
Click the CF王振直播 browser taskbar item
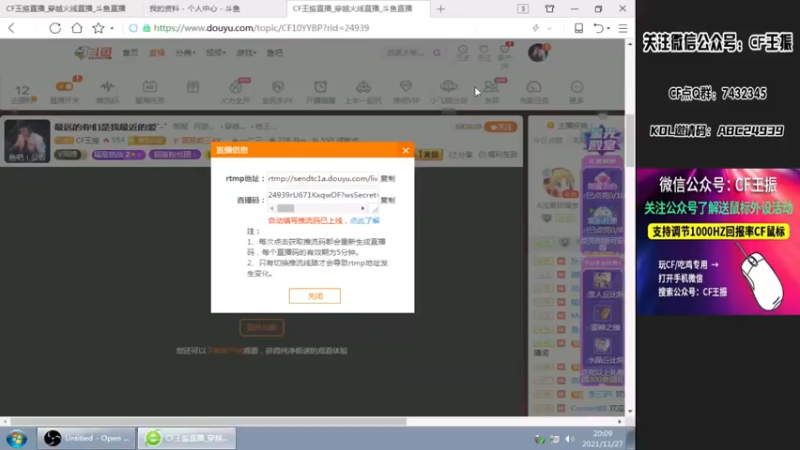pos(187,438)
